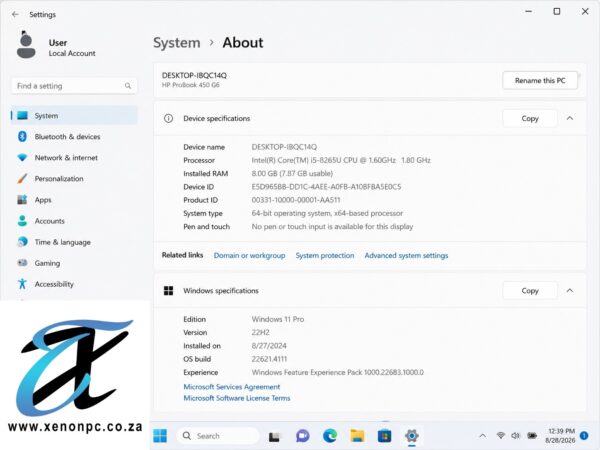The width and height of the screenshot is (600, 450).
Task: Collapse the Device specifications section
Action: pos(570,118)
